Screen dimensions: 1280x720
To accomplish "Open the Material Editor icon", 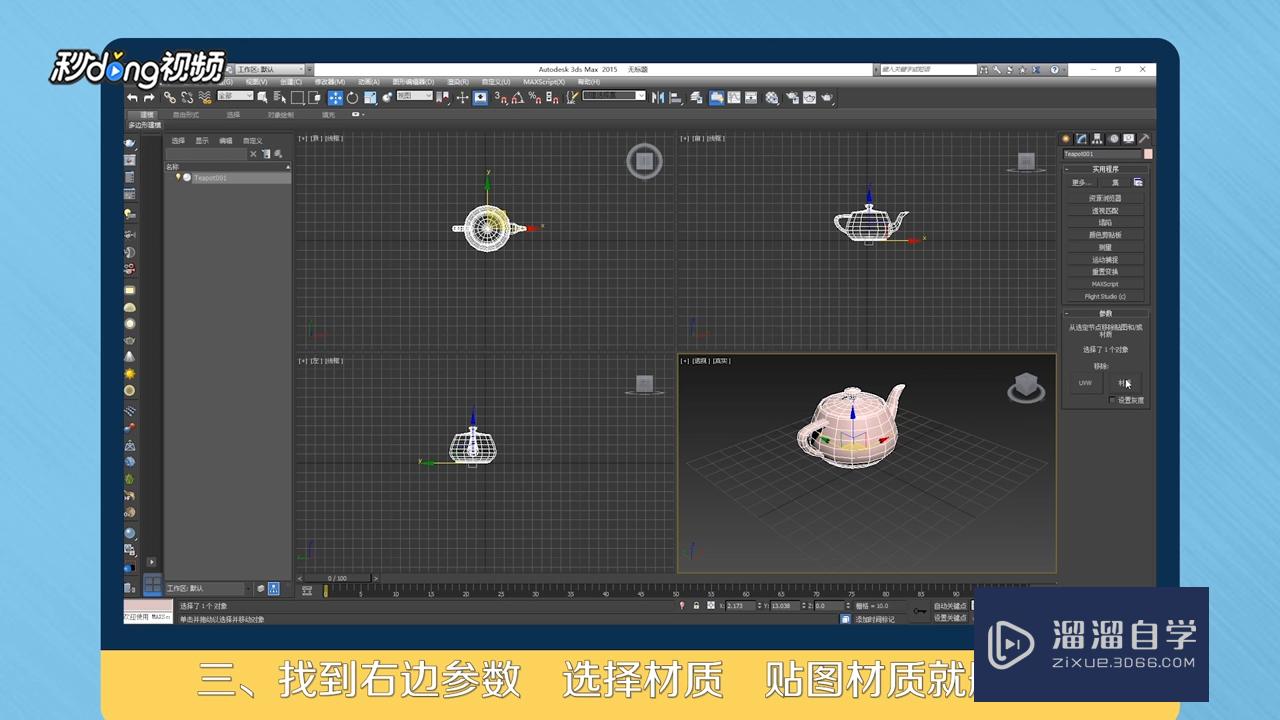I will click(x=771, y=97).
